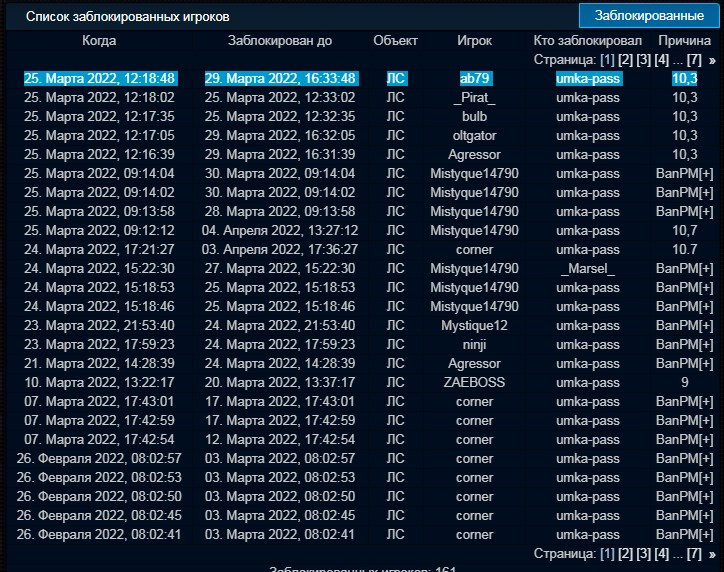This screenshot has width=724, height=572.
Task: Click Mistyque14790 in the 09:12:12 row
Action: [x=474, y=230]
